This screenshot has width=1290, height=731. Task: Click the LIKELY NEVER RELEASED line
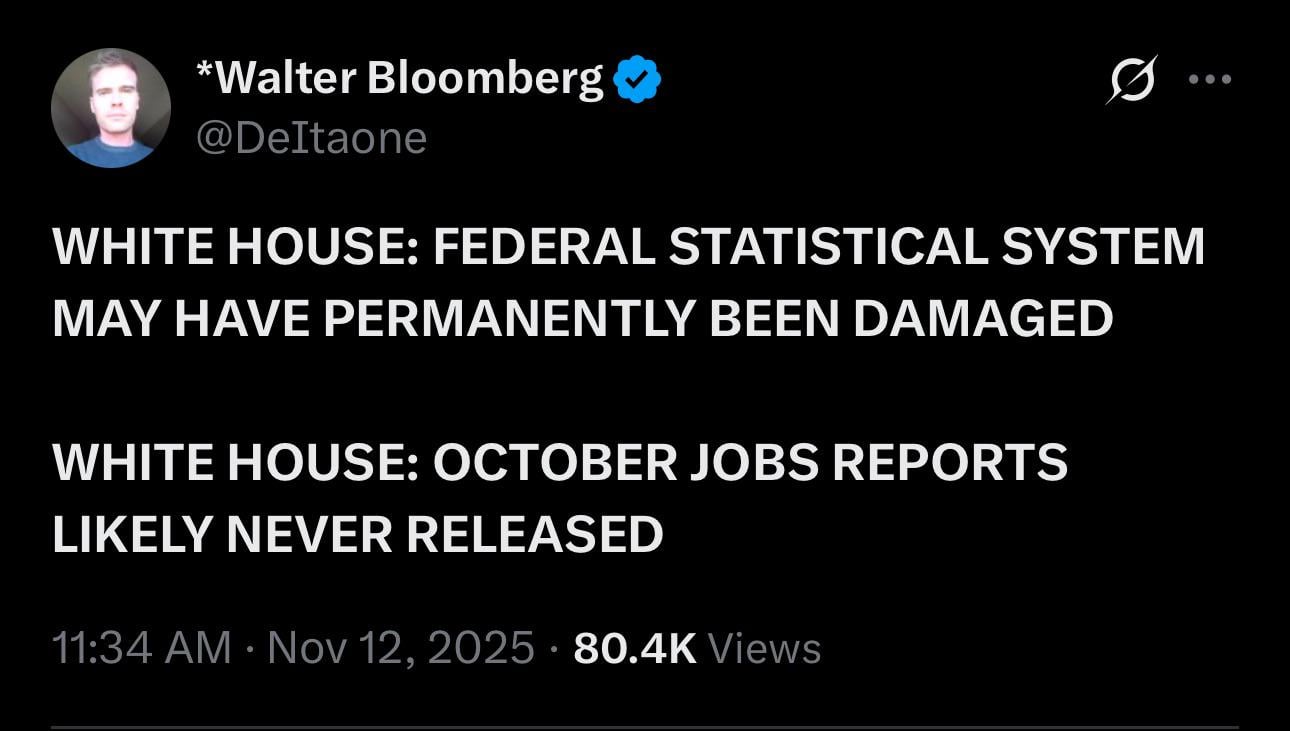point(357,533)
